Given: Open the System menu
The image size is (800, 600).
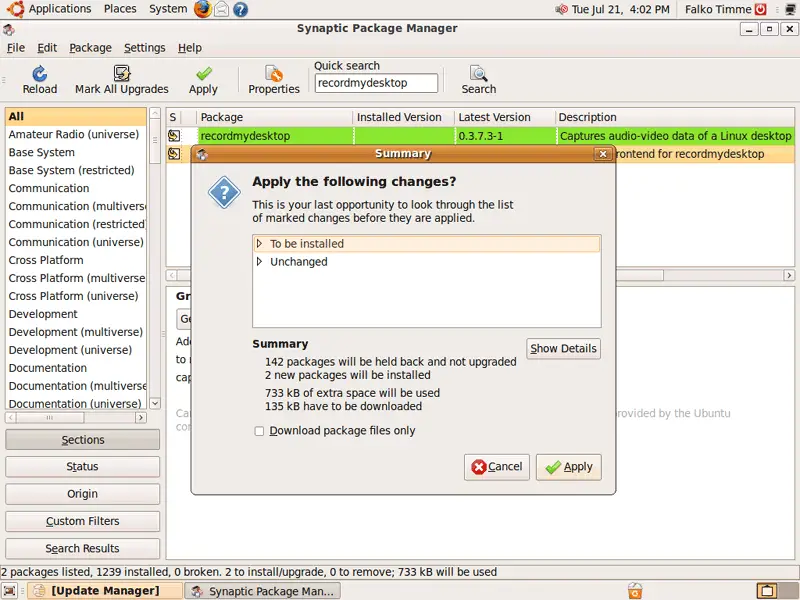Looking at the screenshot, I should tap(168, 9).
